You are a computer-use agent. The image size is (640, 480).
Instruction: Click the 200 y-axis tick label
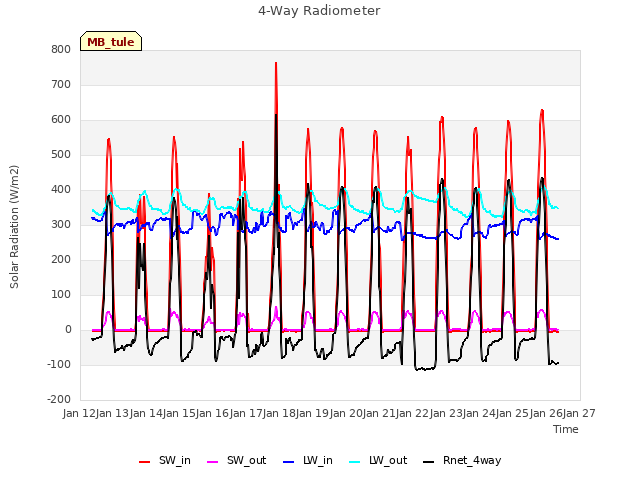61,260
